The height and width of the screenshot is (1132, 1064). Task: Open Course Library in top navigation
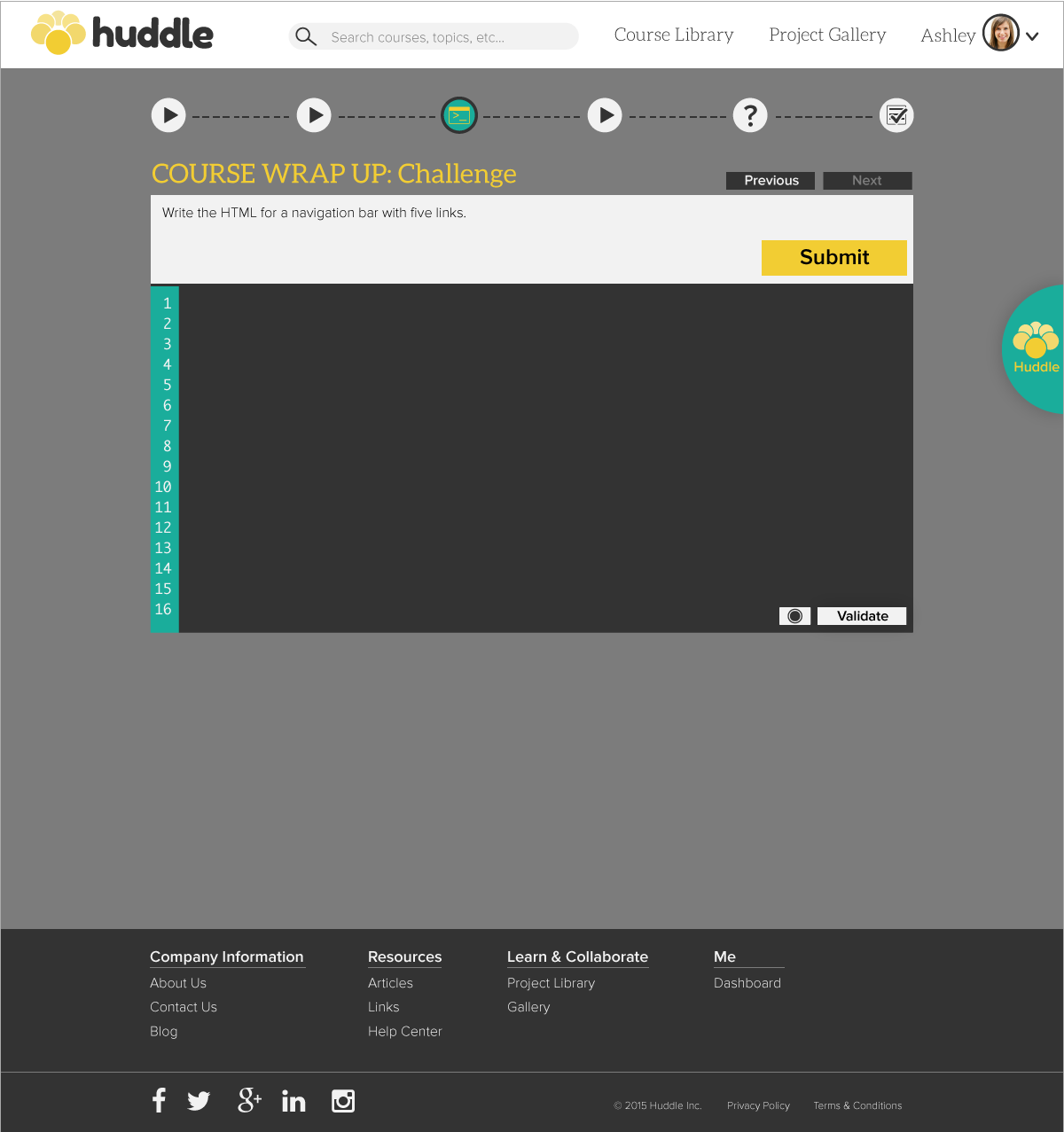[674, 35]
